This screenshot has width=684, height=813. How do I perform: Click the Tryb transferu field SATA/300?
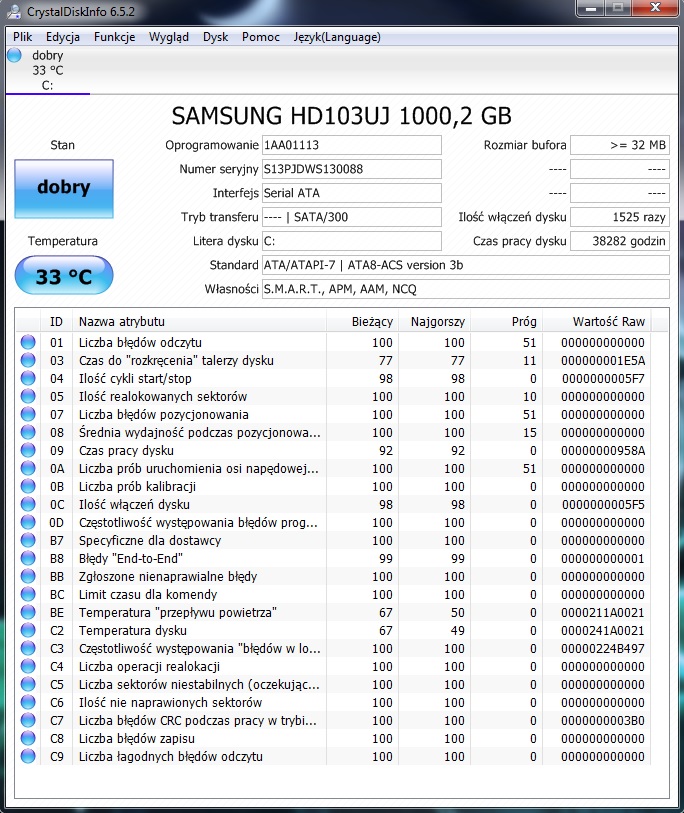352,217
